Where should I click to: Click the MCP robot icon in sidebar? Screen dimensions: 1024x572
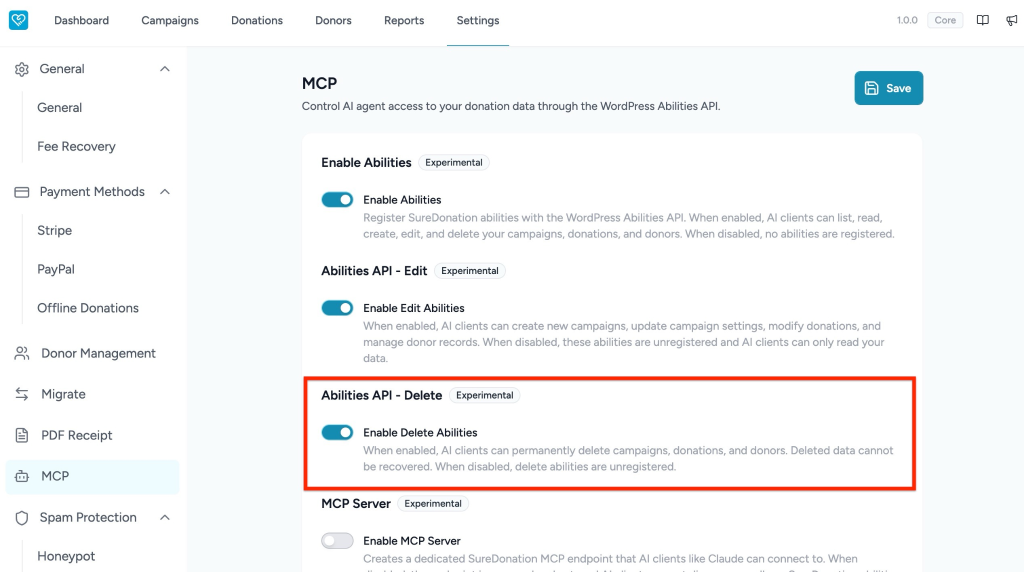pyautogui.click(x=22, y=477)
